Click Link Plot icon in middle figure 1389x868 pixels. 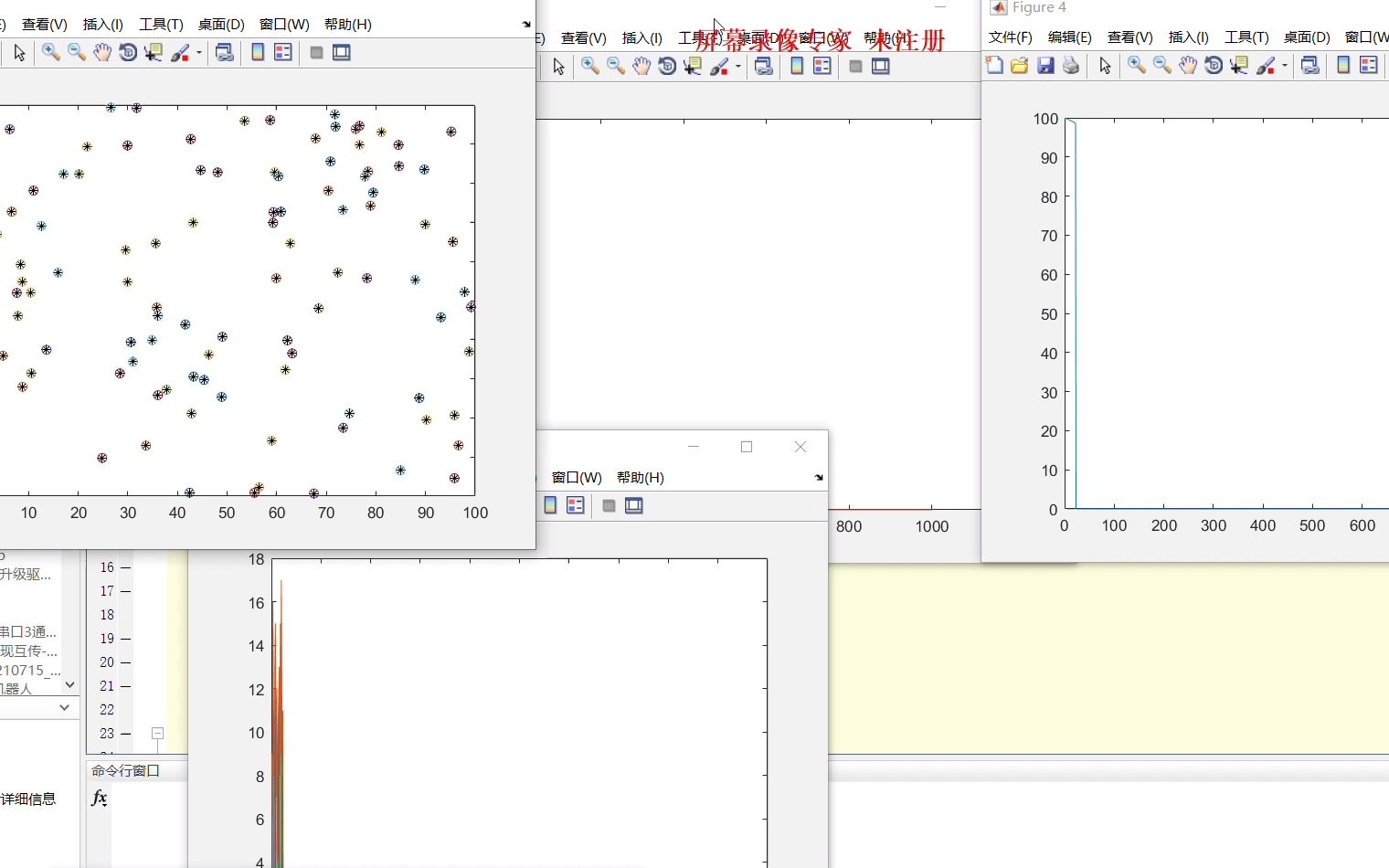pos(763,66)
